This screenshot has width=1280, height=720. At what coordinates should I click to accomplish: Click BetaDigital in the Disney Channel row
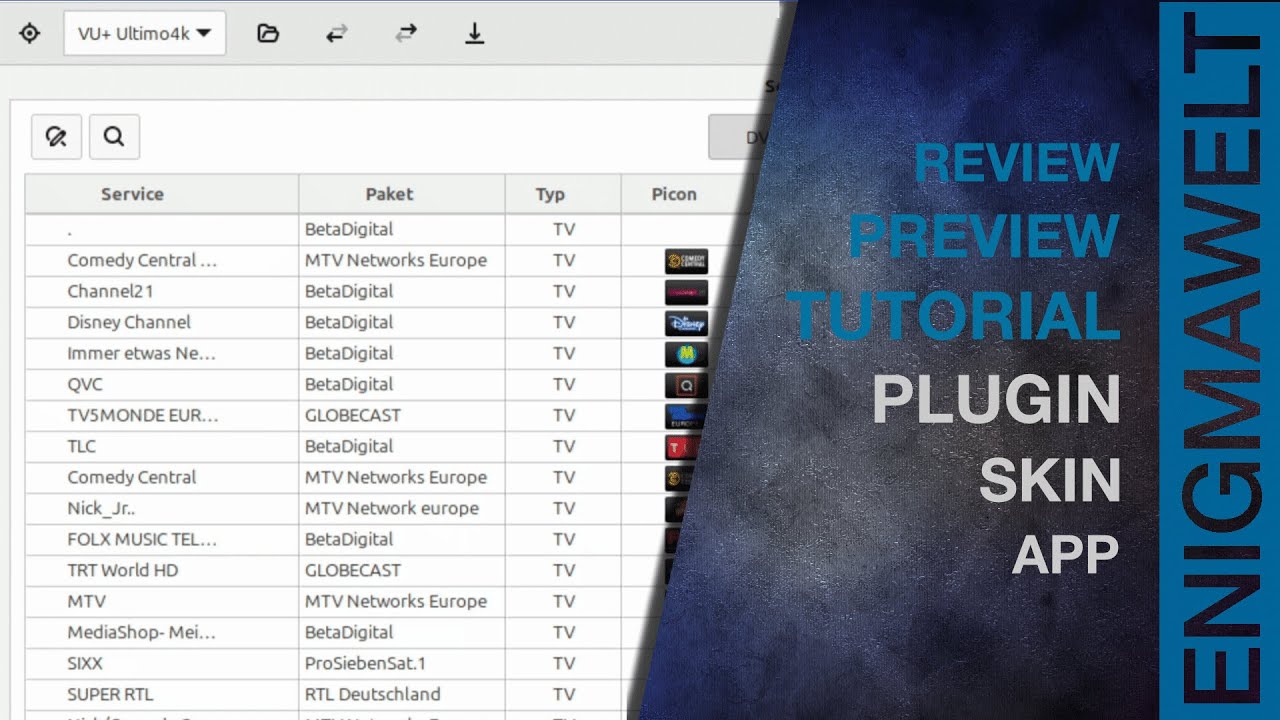[349, 322]
